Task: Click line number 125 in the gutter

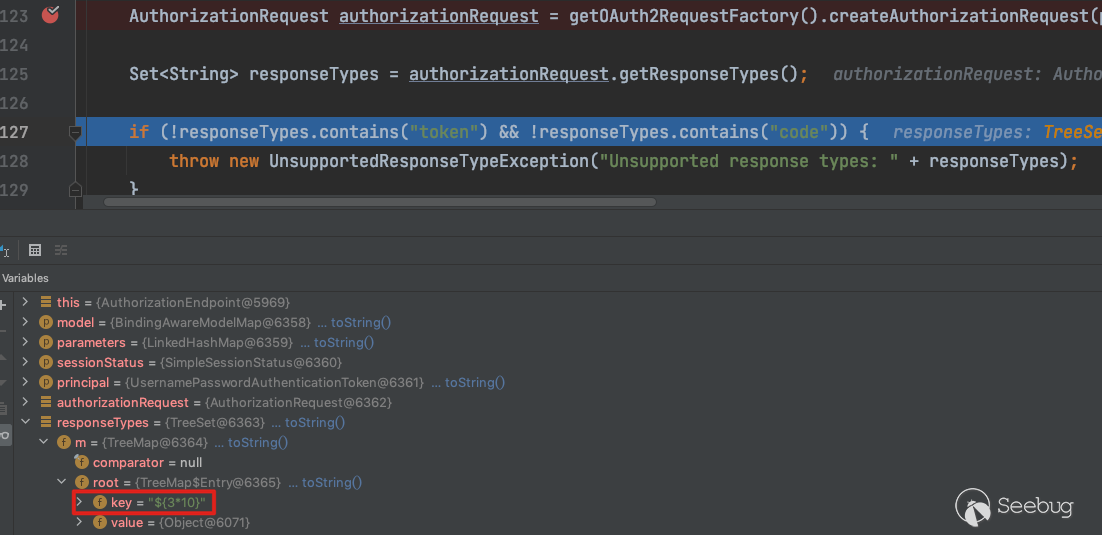Action: tap(15, 74)
